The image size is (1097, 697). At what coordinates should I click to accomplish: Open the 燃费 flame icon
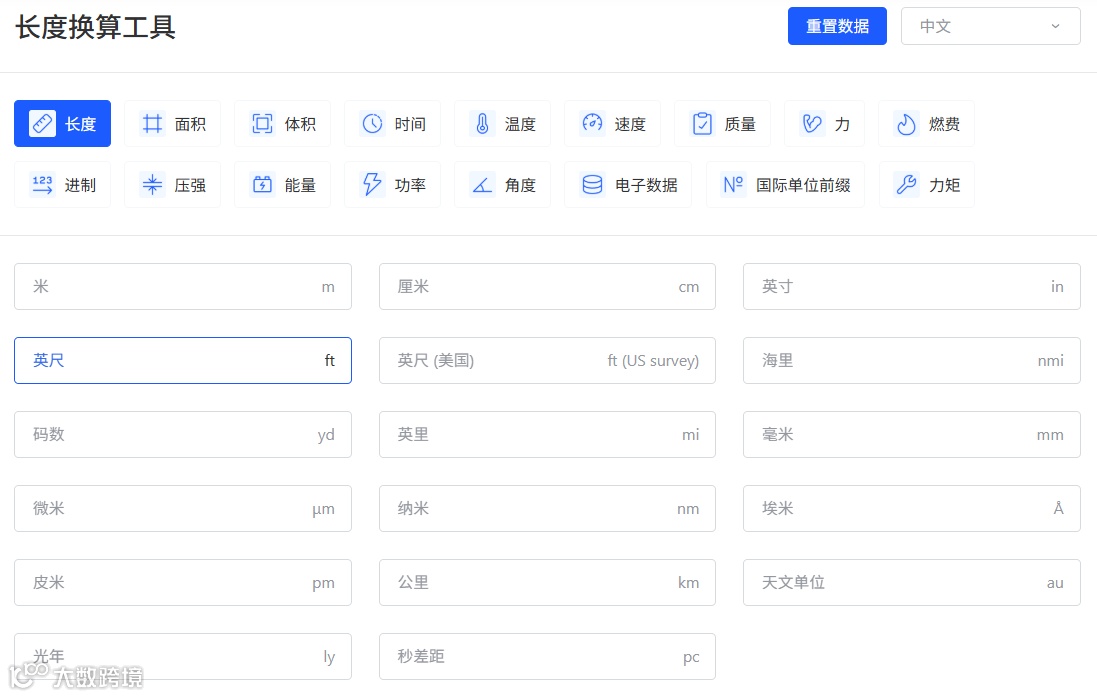point(906,124)
